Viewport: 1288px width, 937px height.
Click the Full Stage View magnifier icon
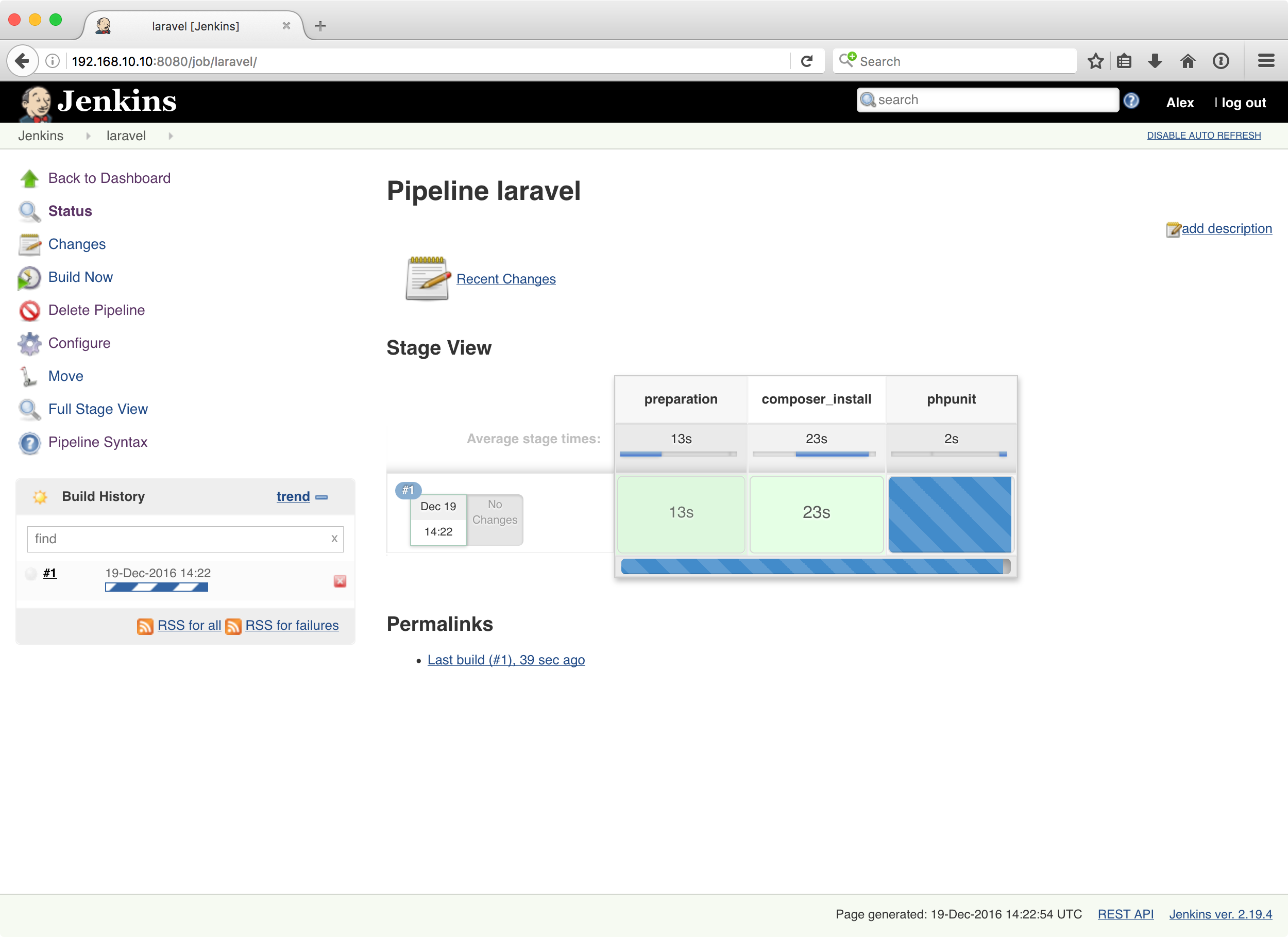click(x=29, y=409)
